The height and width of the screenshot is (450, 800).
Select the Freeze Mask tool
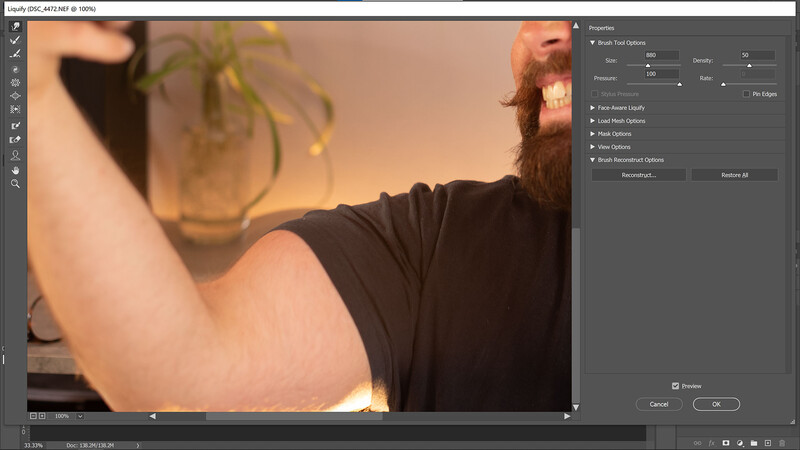(15, 126)
